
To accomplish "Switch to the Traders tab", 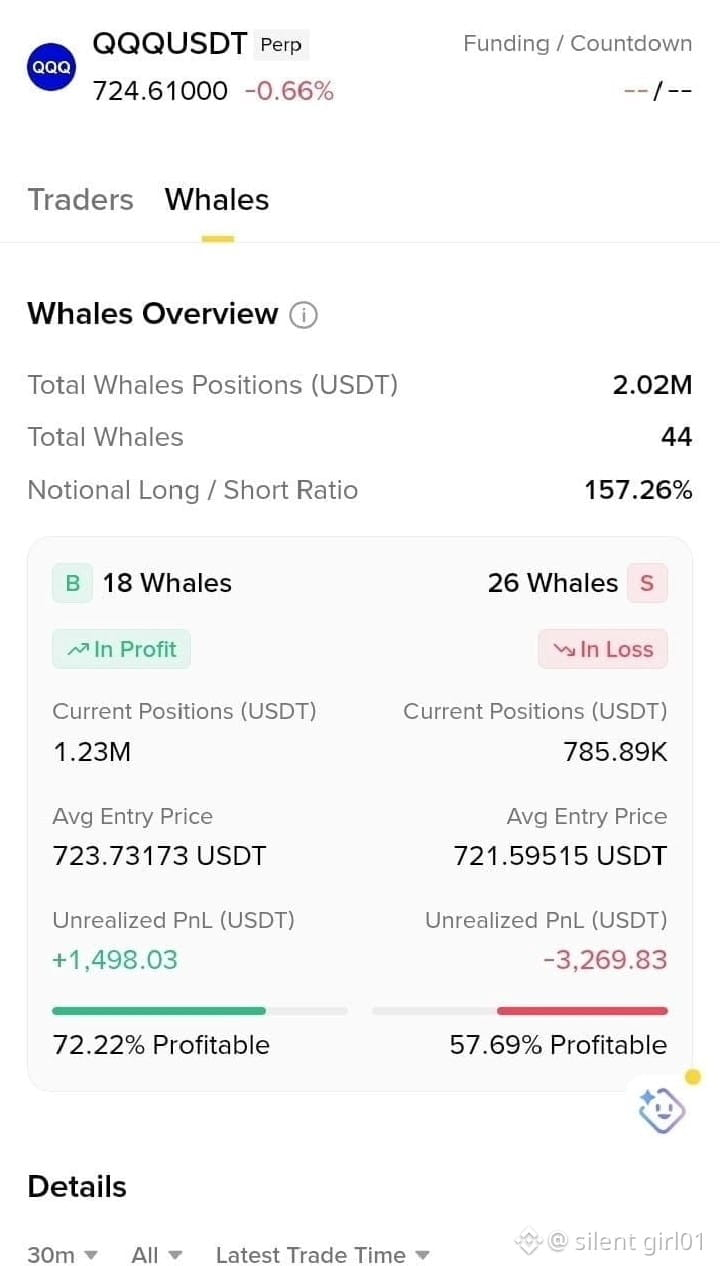I will [x=80, y=200].
